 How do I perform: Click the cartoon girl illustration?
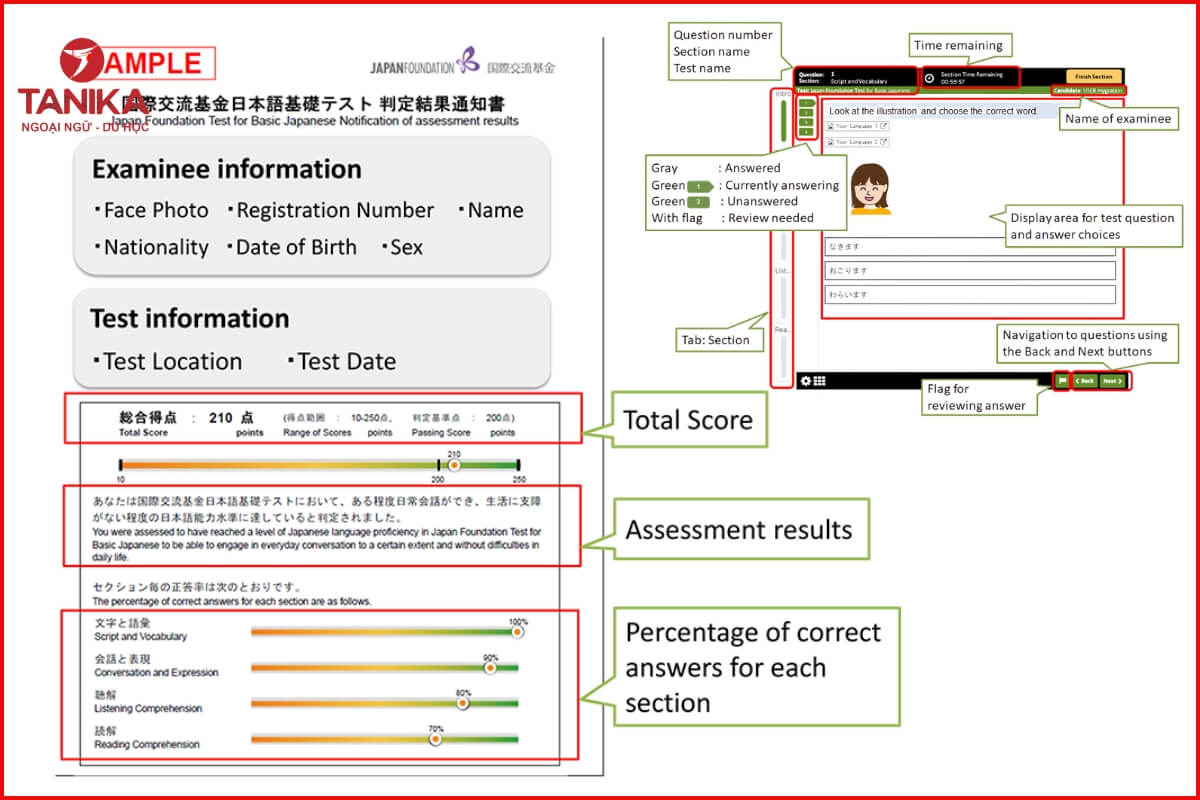click(x=870, y=189)
